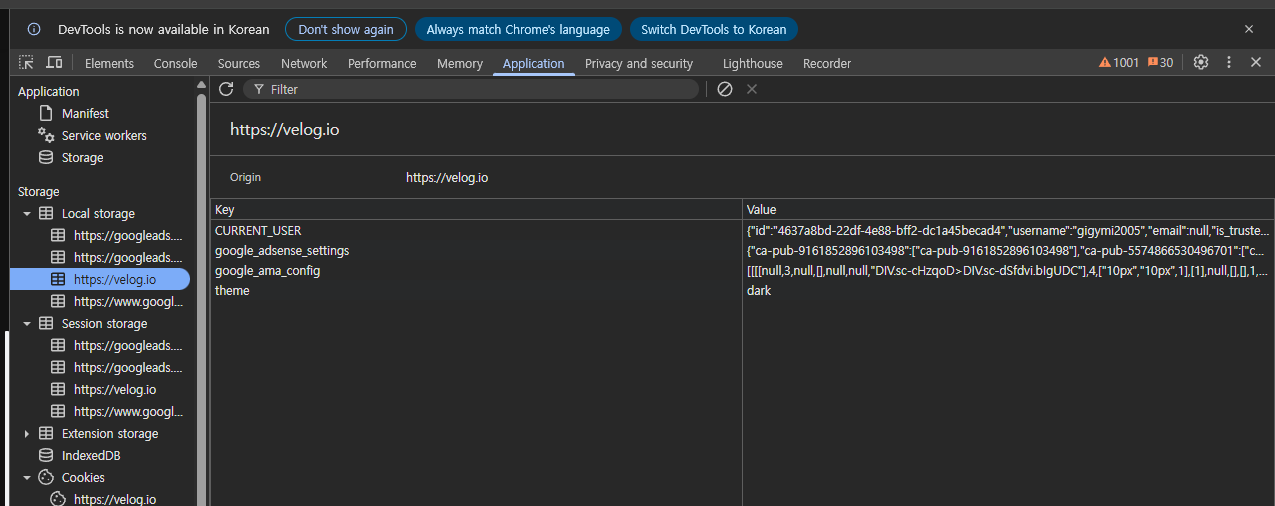Click the Key column header
The width and height of the screenshot is (1275, 506).
pyautogui.click(x=476, y=210)
